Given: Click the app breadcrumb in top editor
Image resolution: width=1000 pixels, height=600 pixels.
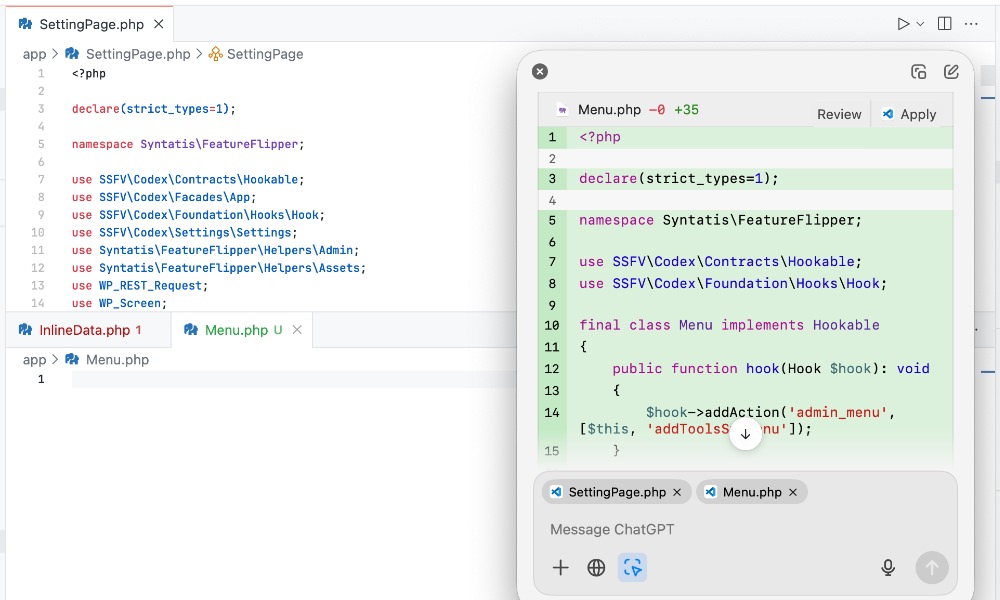Looking at the screenshot, I should pyautogui.click(x=34, y=54).
